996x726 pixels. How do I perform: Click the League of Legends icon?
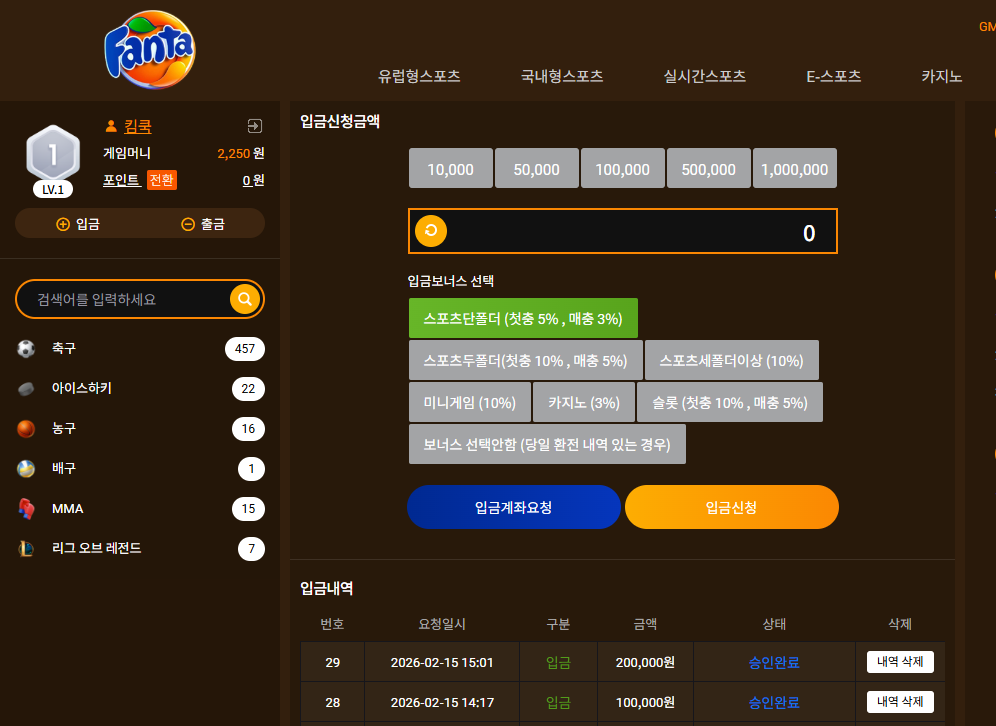coord(26,548)
